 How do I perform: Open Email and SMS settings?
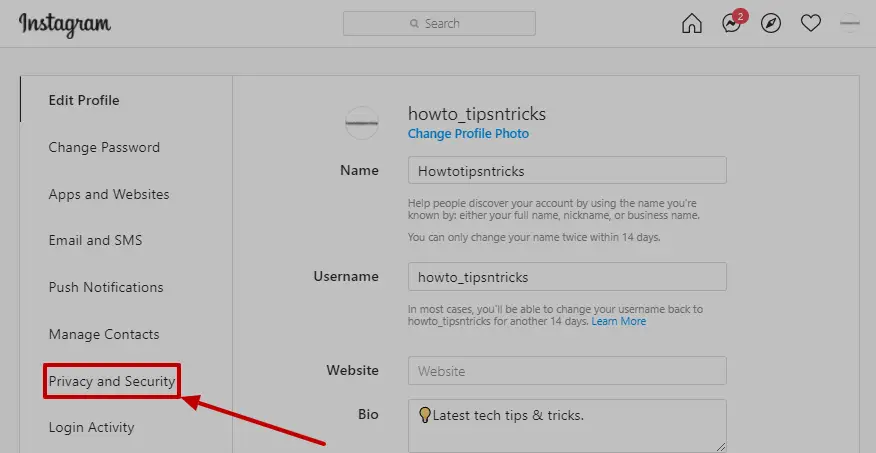pos(96,240)
